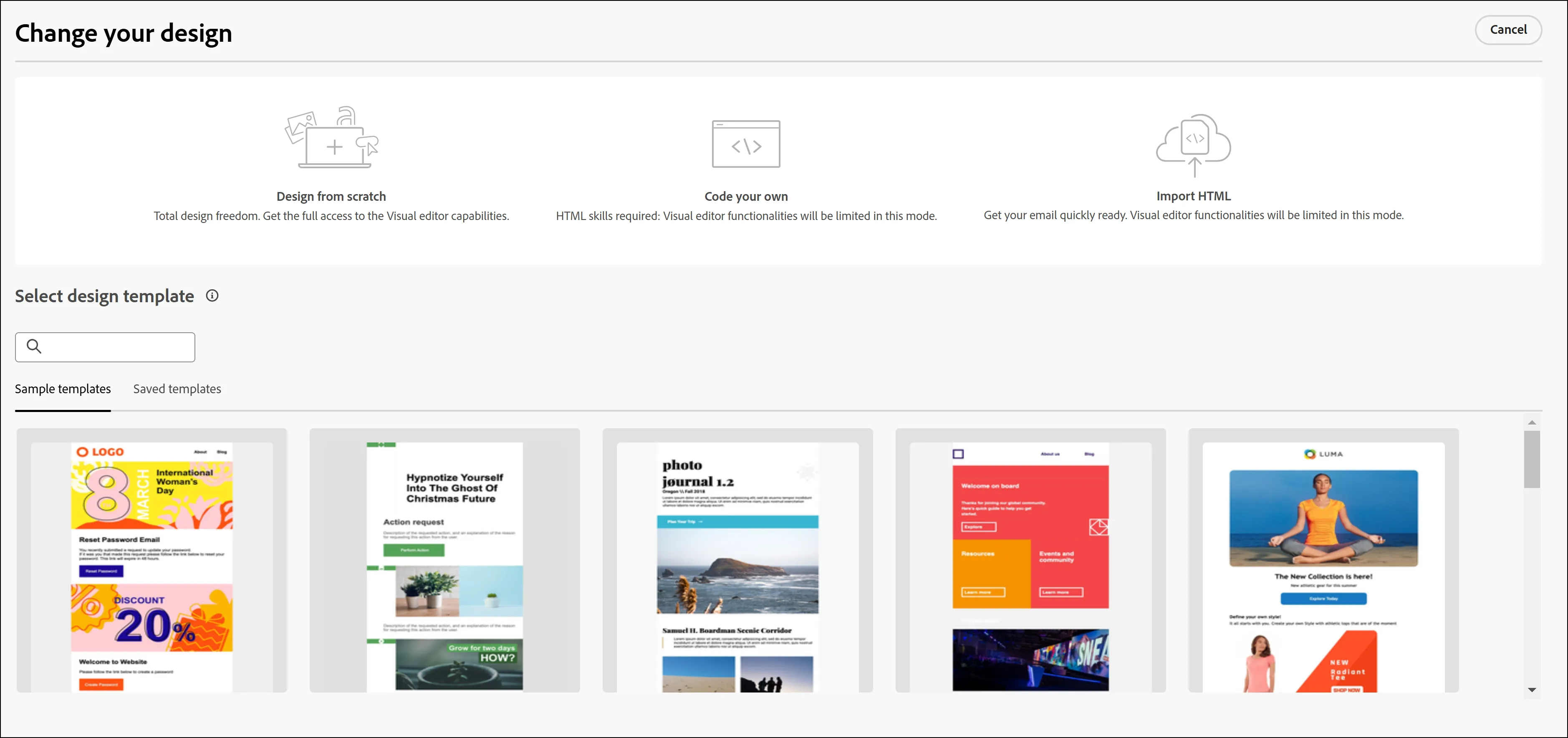Click the Design from scratch icon
This screenshot has width=1568, height=738.
click(332, 138)
